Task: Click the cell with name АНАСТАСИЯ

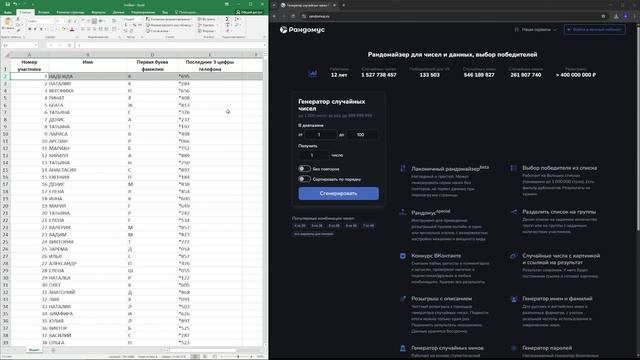Action: point(88,170)
